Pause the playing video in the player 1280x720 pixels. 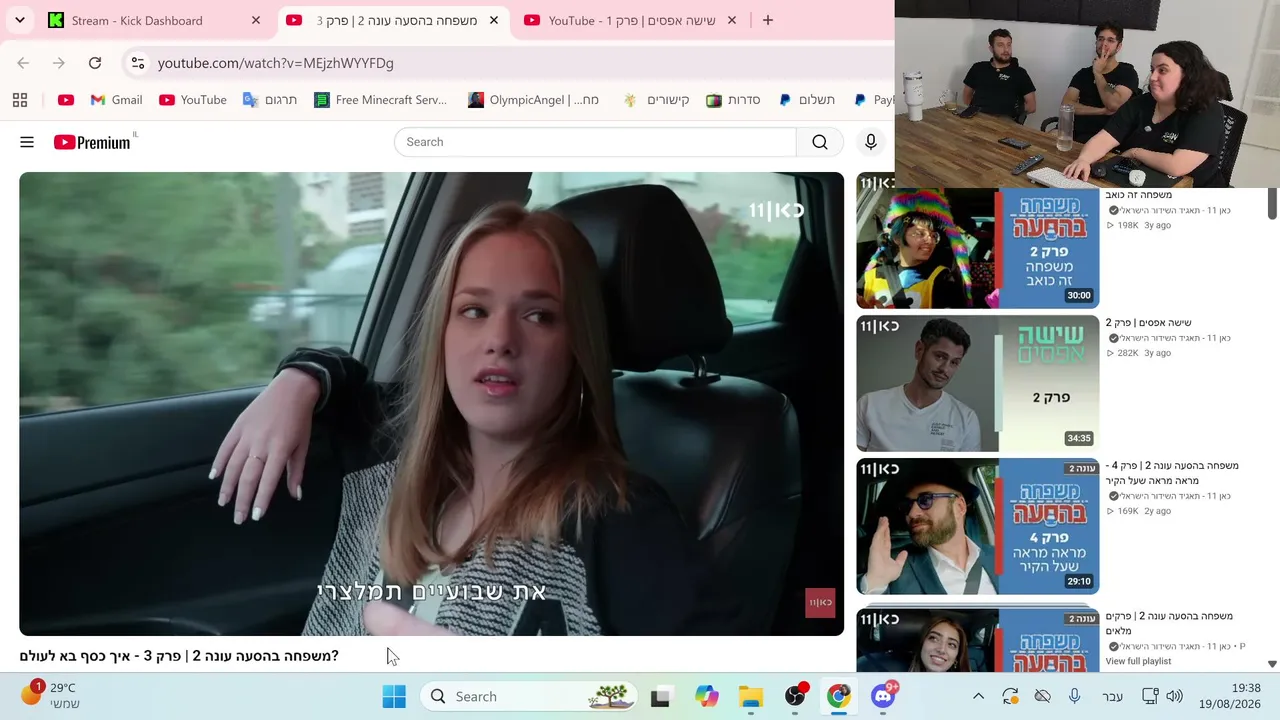click(x=431, y=404)
